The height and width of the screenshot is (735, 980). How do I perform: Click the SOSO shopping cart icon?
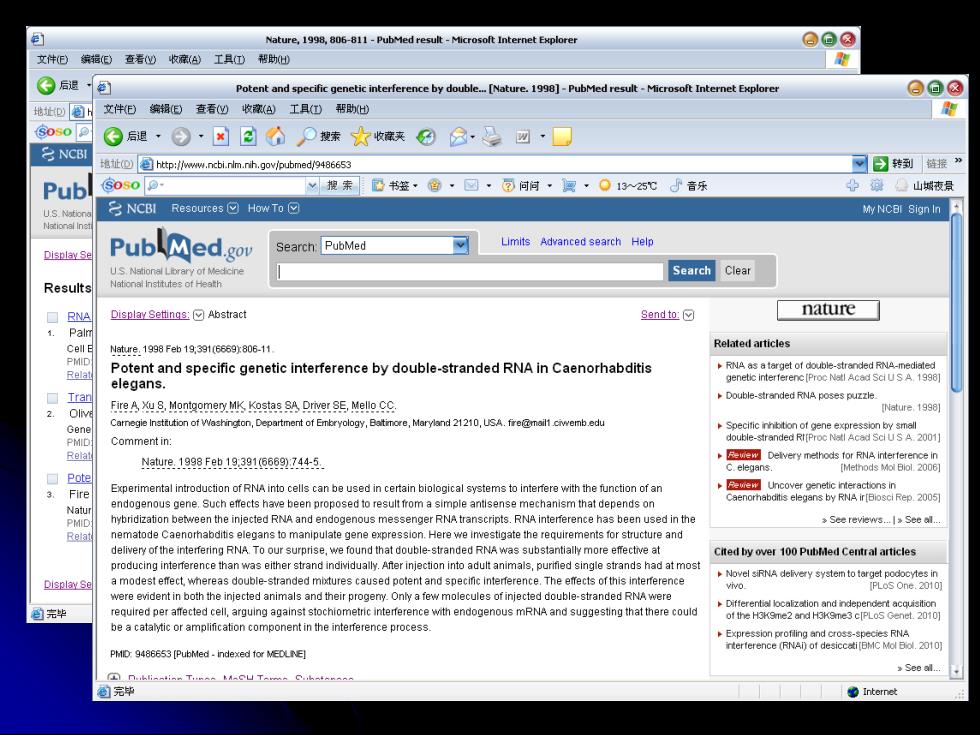tap(569, 186)
